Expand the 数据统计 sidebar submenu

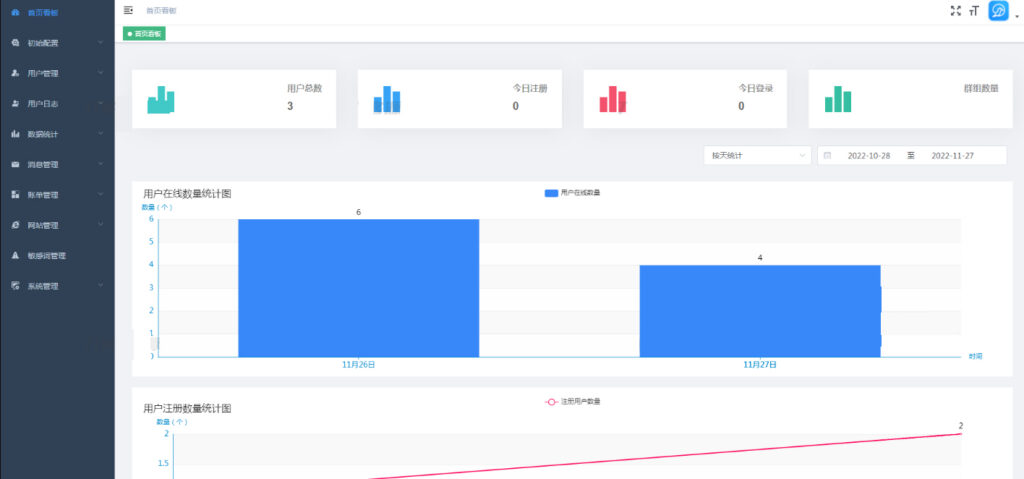coord(57,134)
